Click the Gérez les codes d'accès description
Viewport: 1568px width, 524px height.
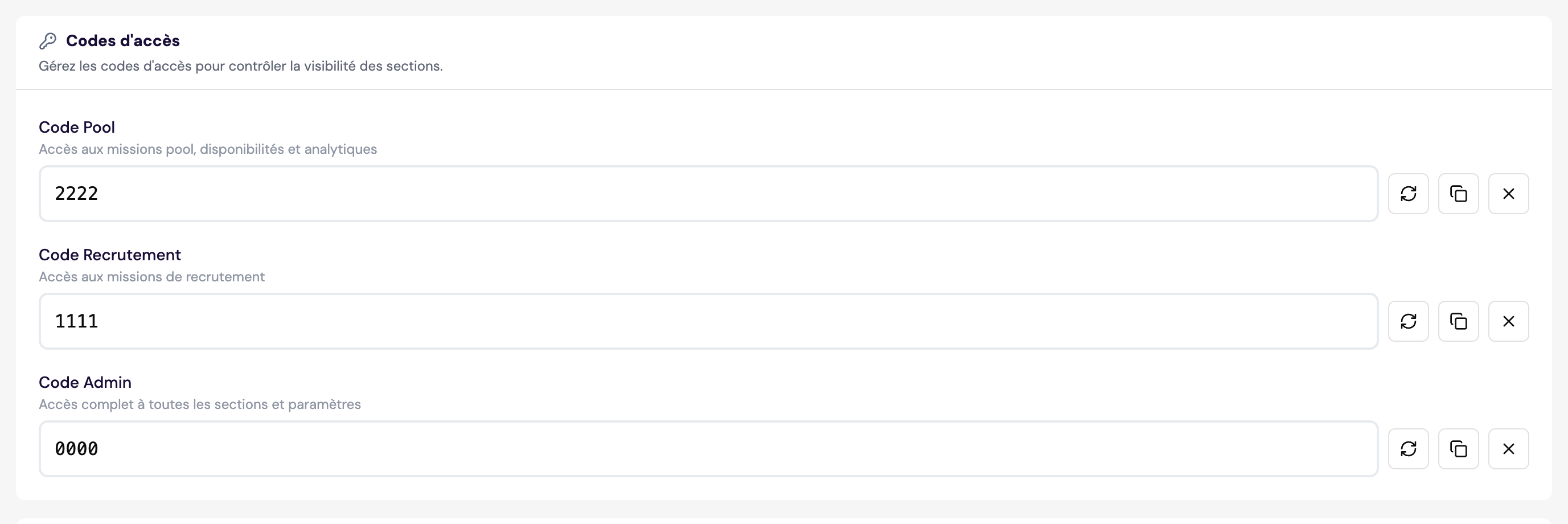[x=240, y=66]
